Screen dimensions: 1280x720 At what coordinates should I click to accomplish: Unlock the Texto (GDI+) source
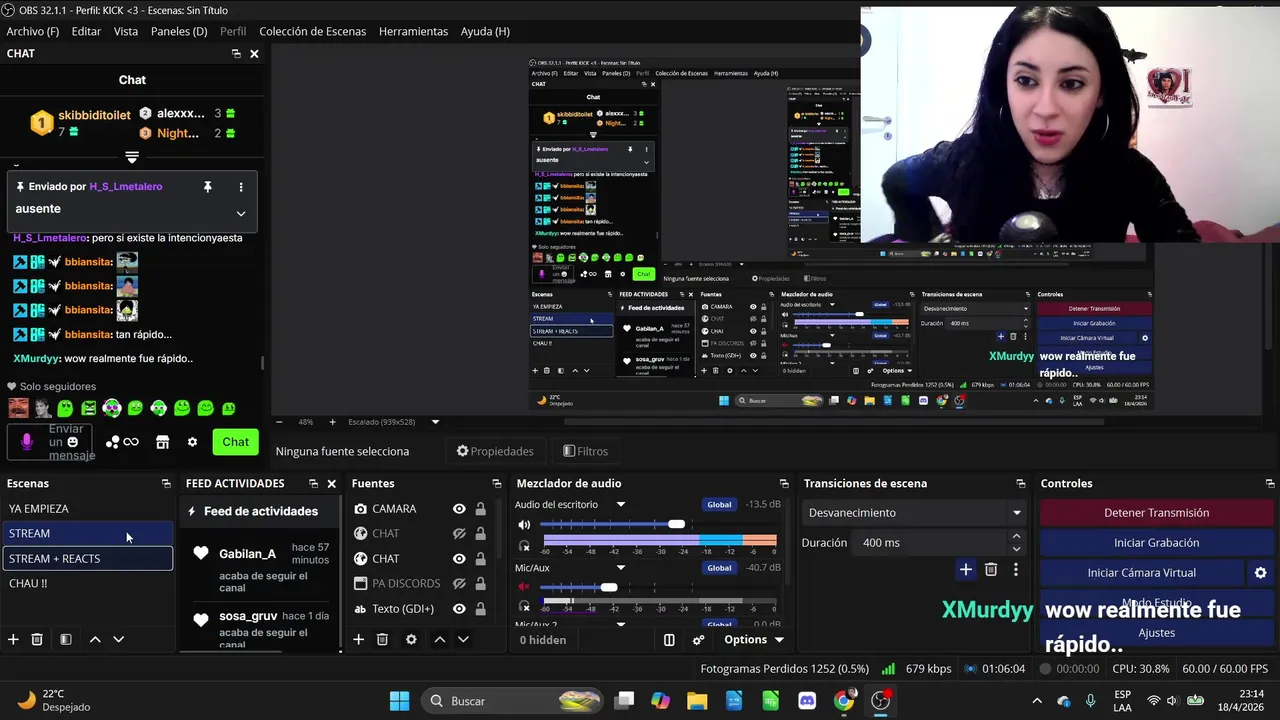[x=480, y=609]
